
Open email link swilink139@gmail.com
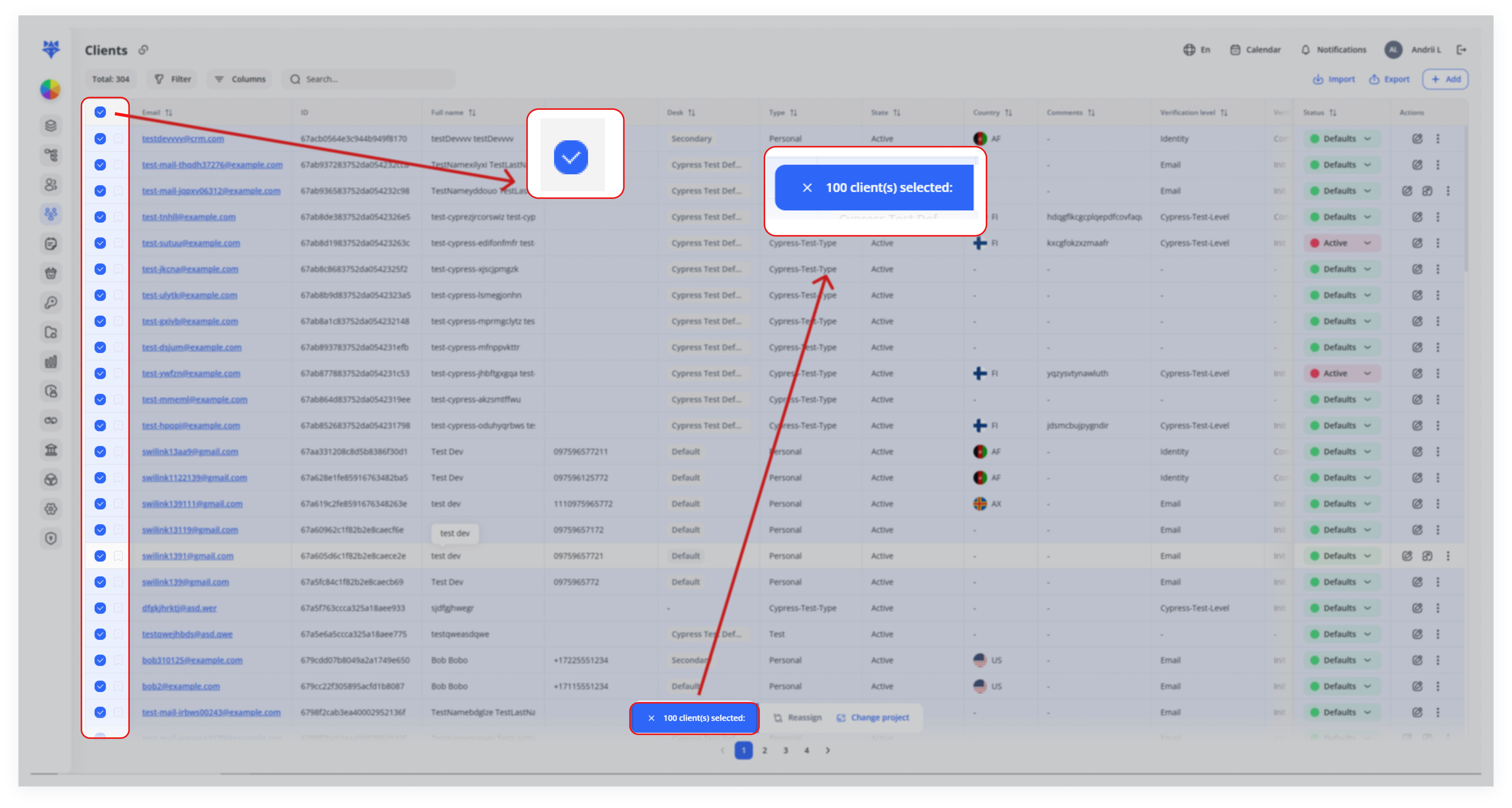(x=185, y=582)
